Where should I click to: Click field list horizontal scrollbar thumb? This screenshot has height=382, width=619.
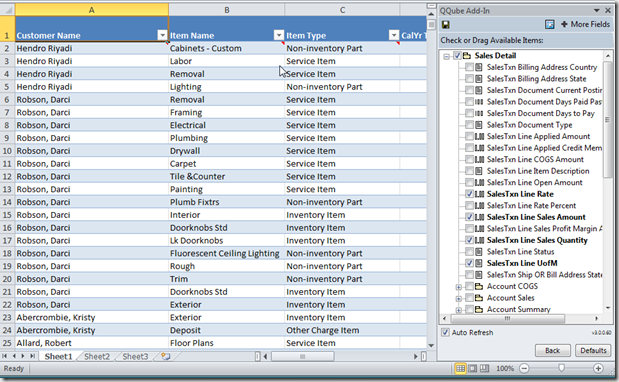[x=507, y=318]
